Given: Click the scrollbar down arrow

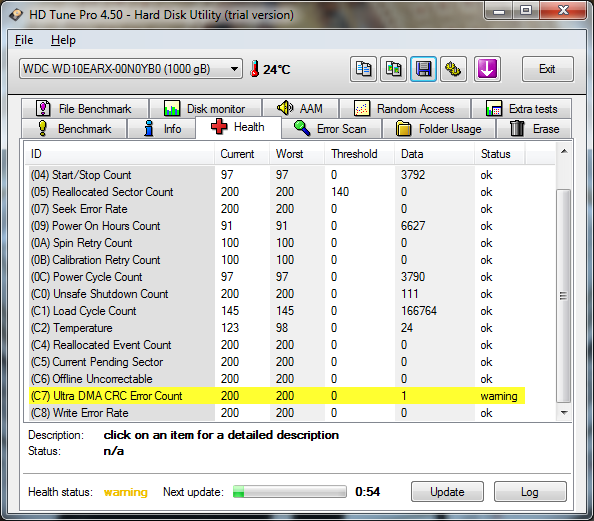Looking at the screenshot, I should tap(564, 413).
